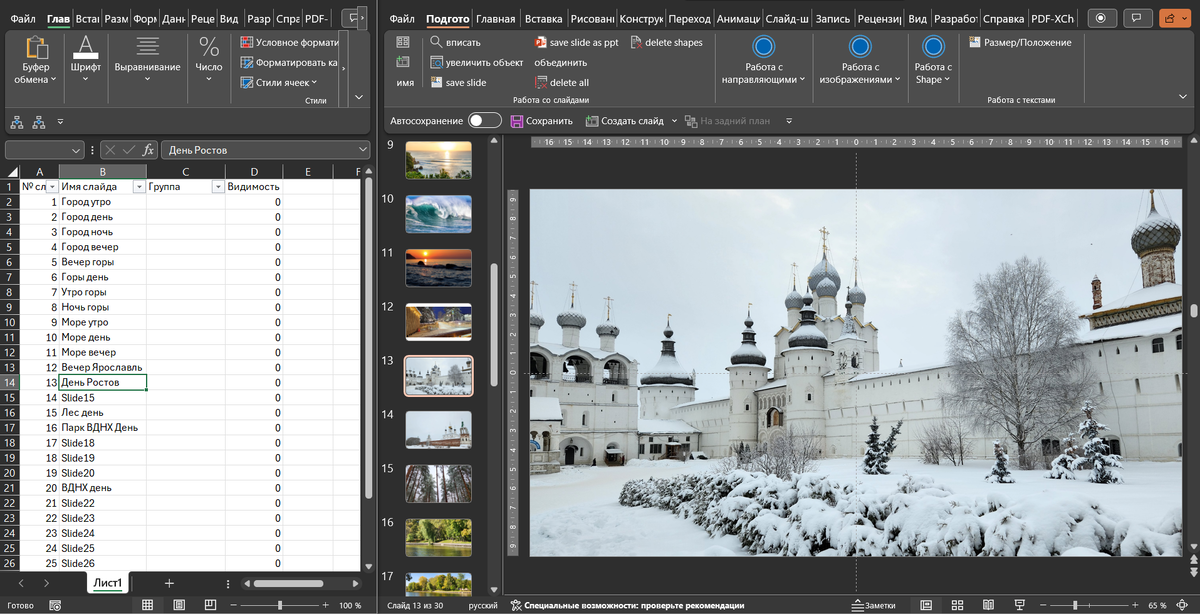Open the 'Имя слайда' column filter

click(x=138, y=187)
